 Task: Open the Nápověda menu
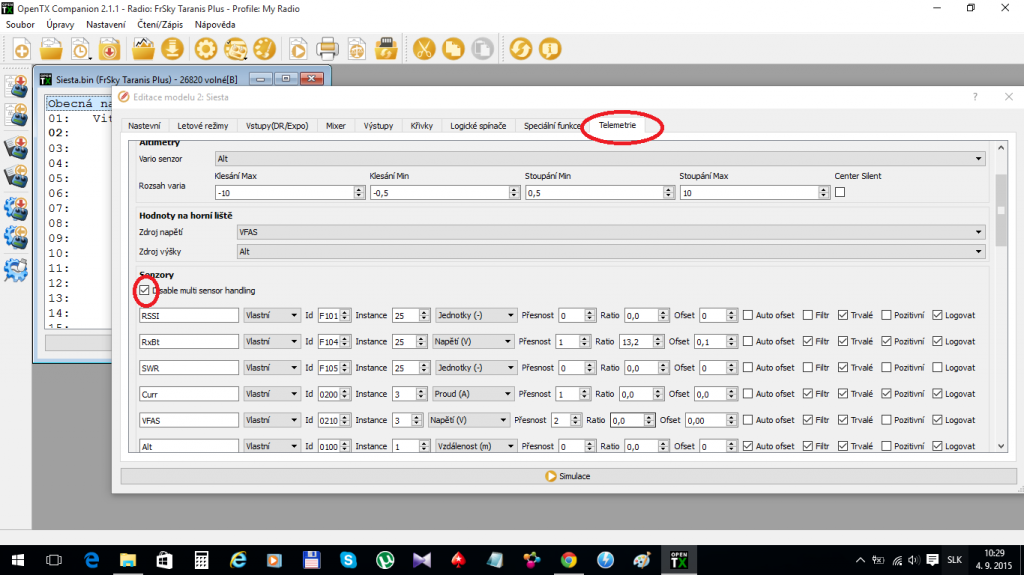click(x=215, y=24)
